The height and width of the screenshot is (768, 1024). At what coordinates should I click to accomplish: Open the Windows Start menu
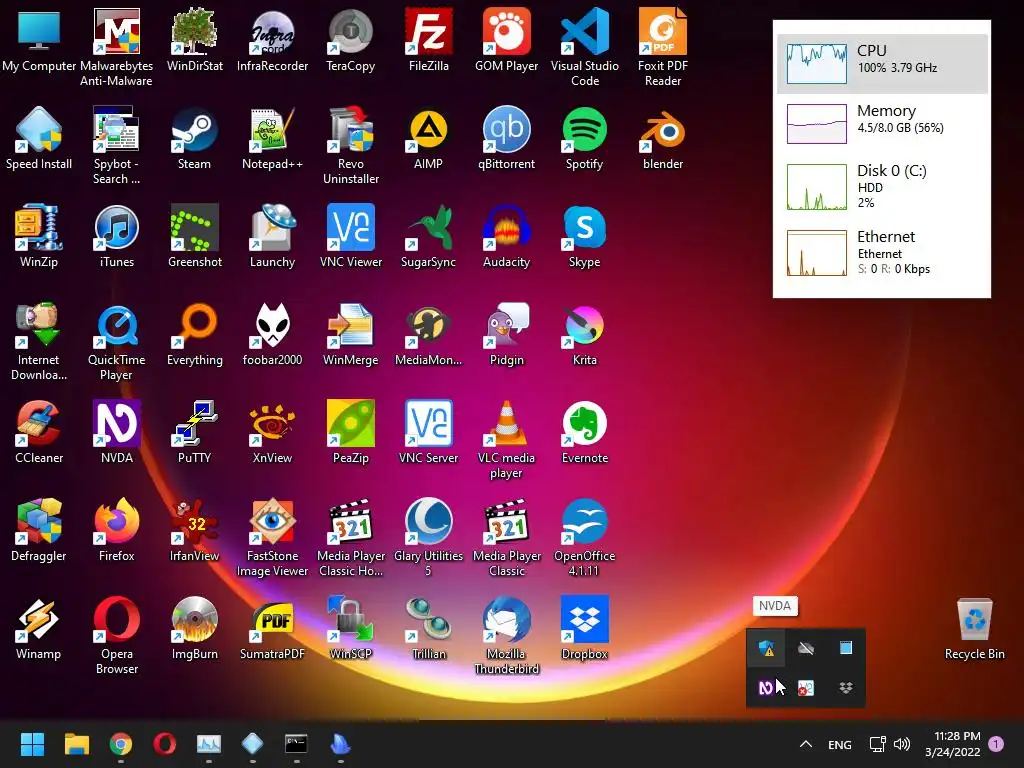(x=32, y=744)
